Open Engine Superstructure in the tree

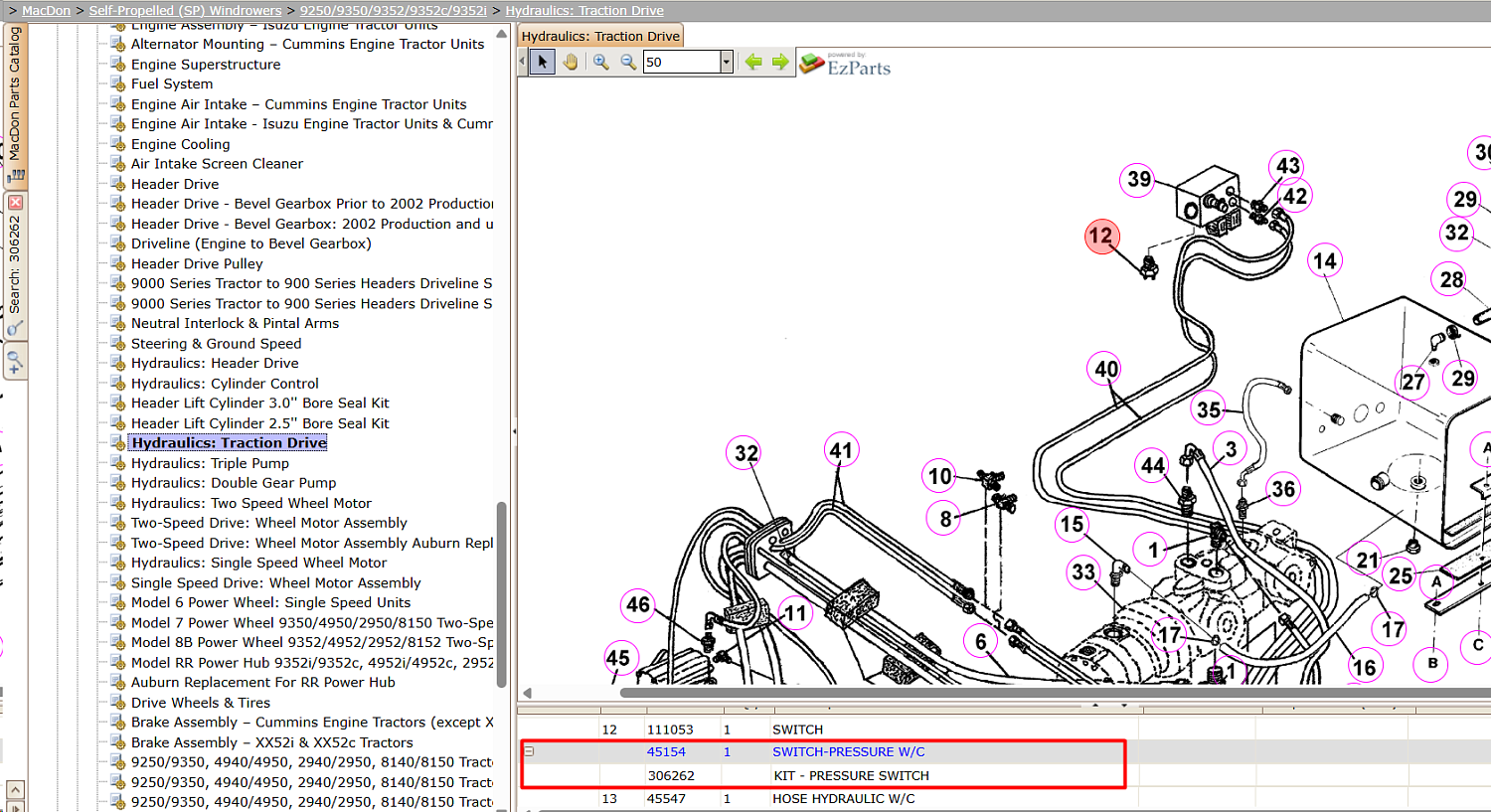tap(206, 65)
